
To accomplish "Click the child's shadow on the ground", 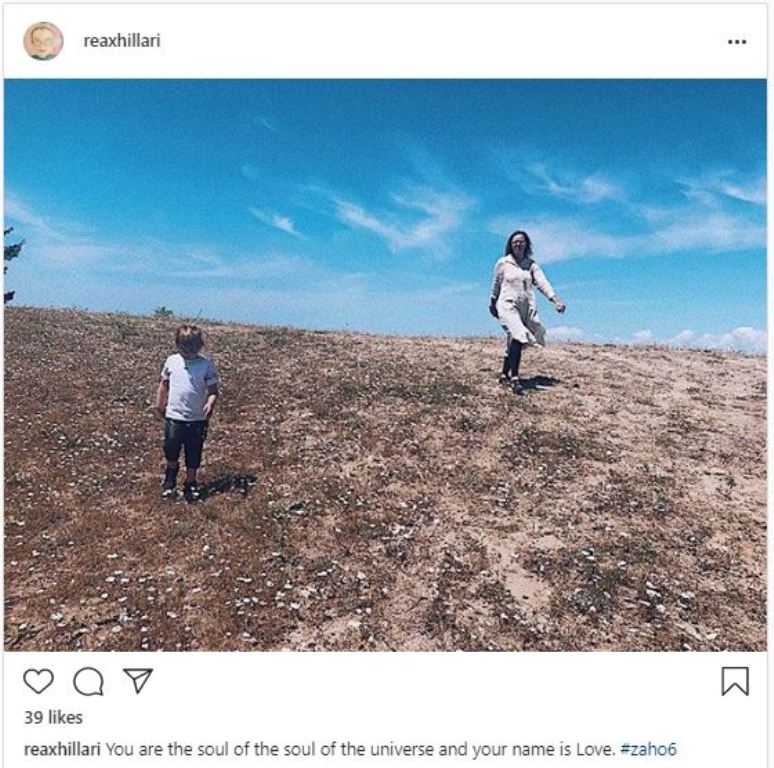I will click(x=227, y=485).
